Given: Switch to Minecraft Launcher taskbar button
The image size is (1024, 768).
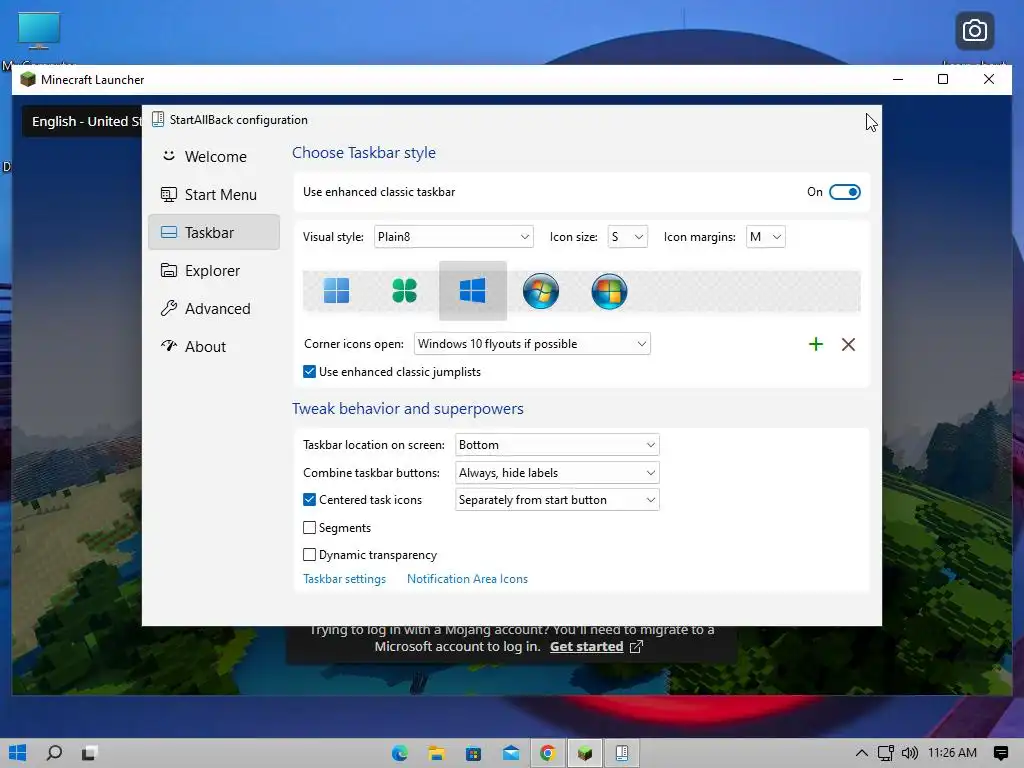Looking at the screenshot, I should (584, 754).
